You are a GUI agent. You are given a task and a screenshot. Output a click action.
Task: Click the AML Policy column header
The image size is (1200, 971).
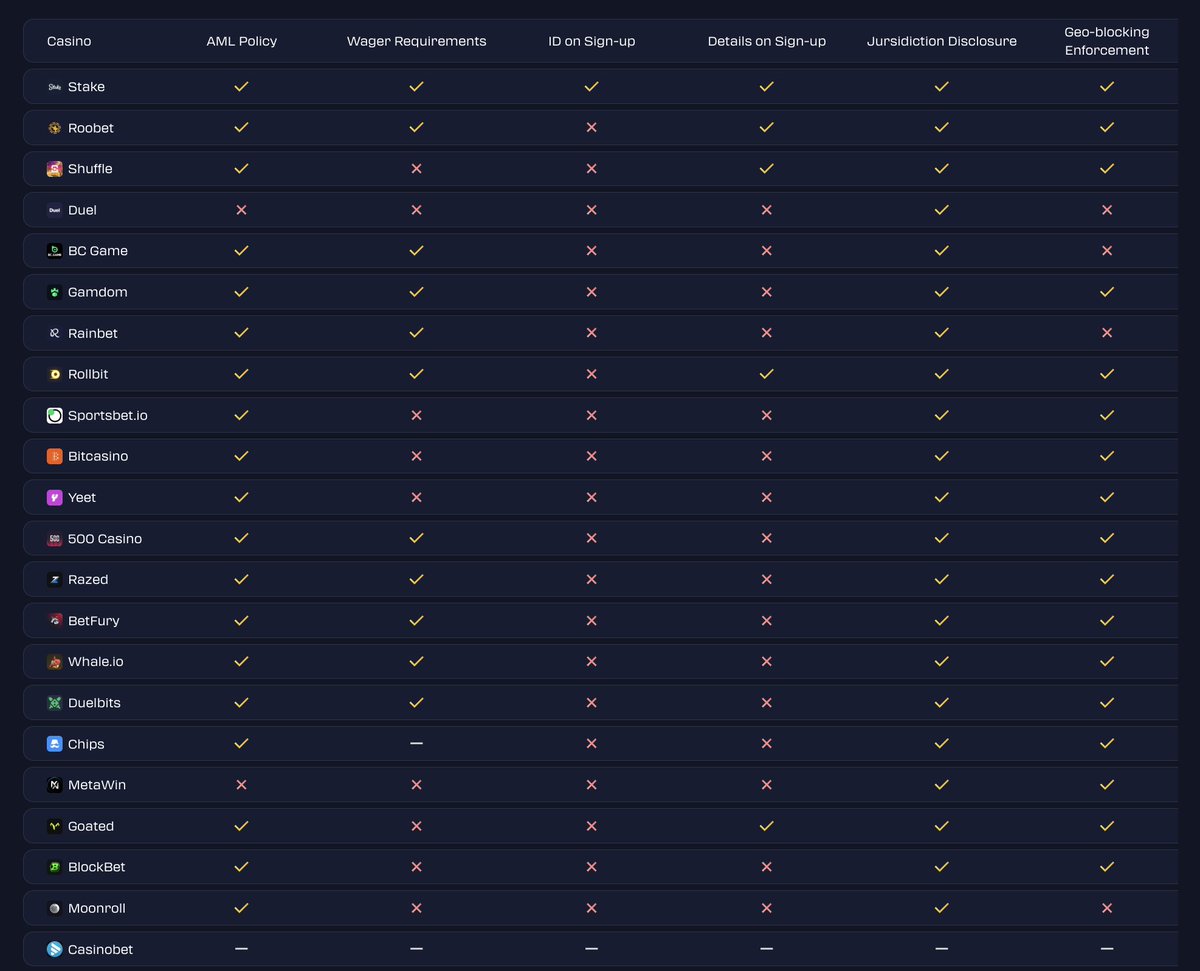(242, 41)
